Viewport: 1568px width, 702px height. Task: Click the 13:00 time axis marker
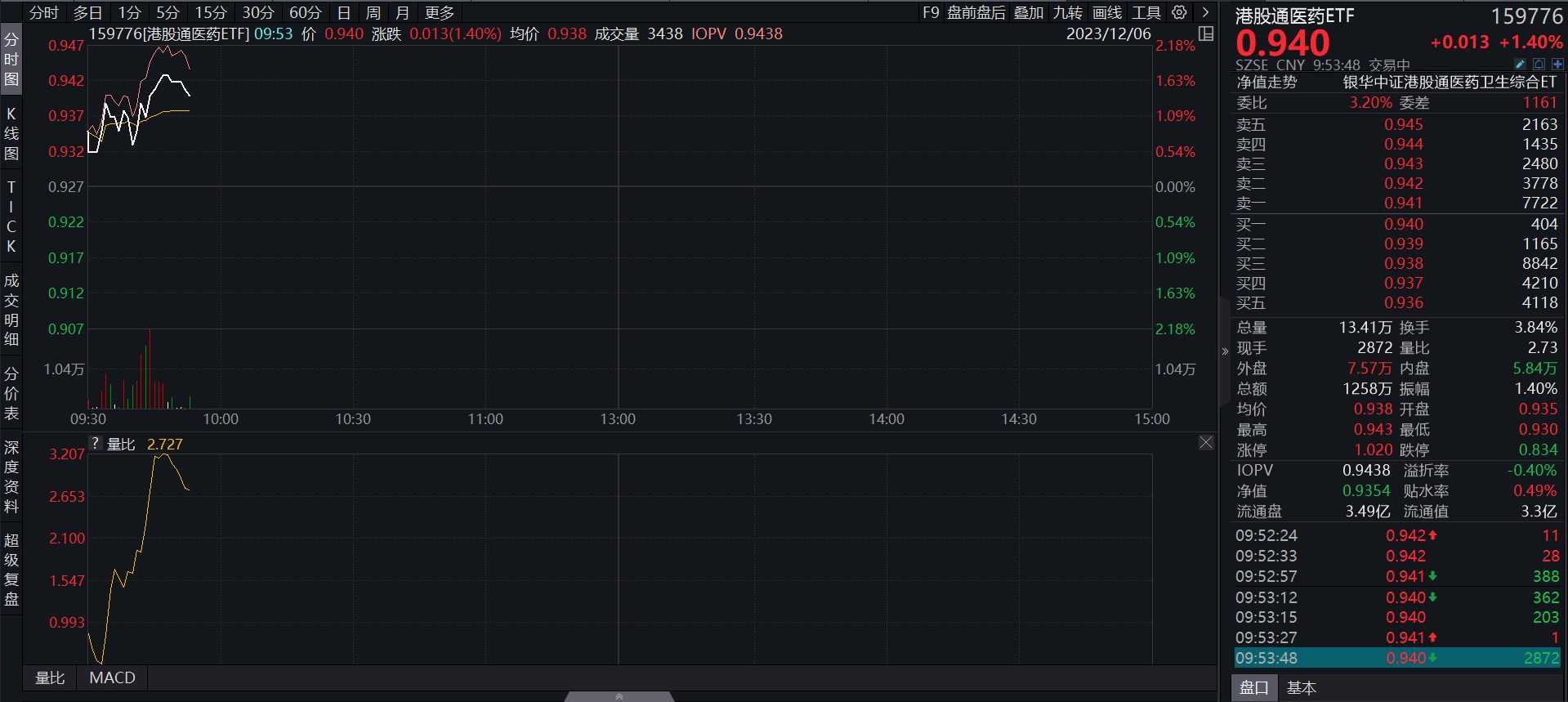(618, 418)
